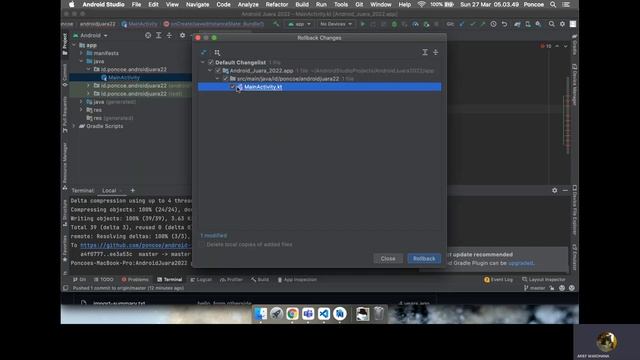The height and width of the screenshot is (360, 640).
Task: Open the File menu
Action: (136, 4)
